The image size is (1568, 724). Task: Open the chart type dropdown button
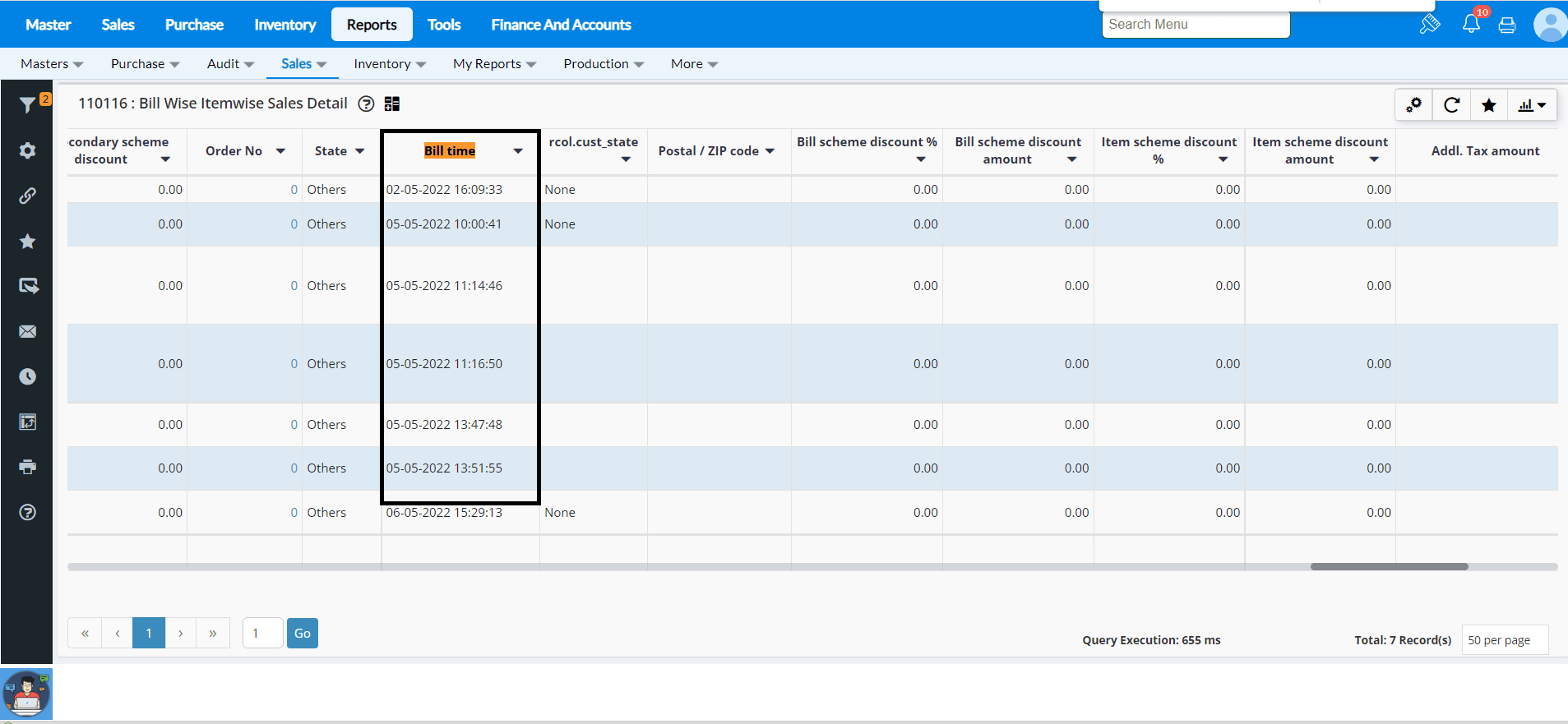pyautogui.click(x=1532, y=105)
